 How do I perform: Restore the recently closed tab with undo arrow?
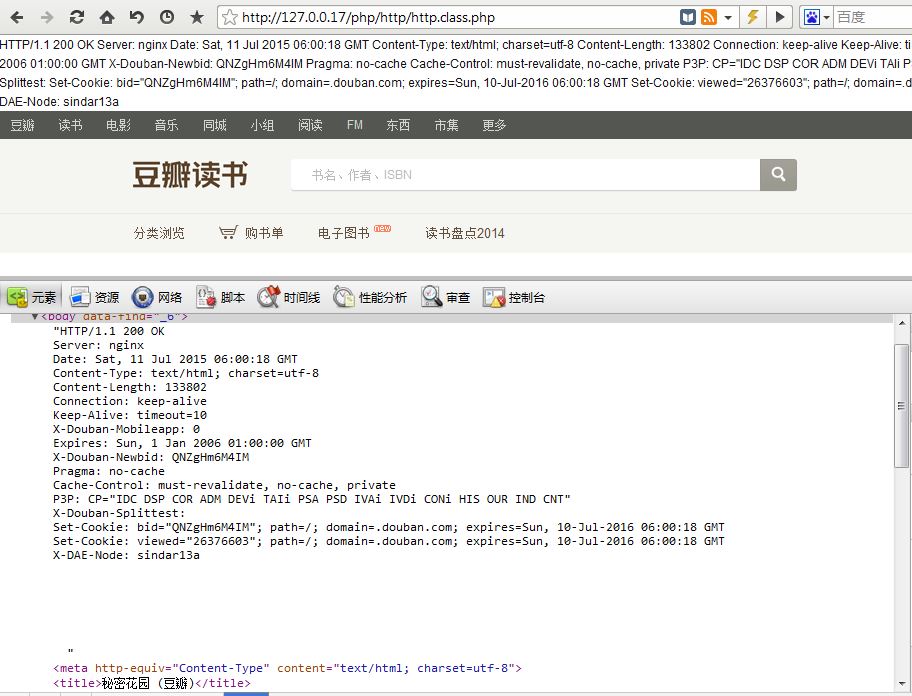click(x=137, y=17)
